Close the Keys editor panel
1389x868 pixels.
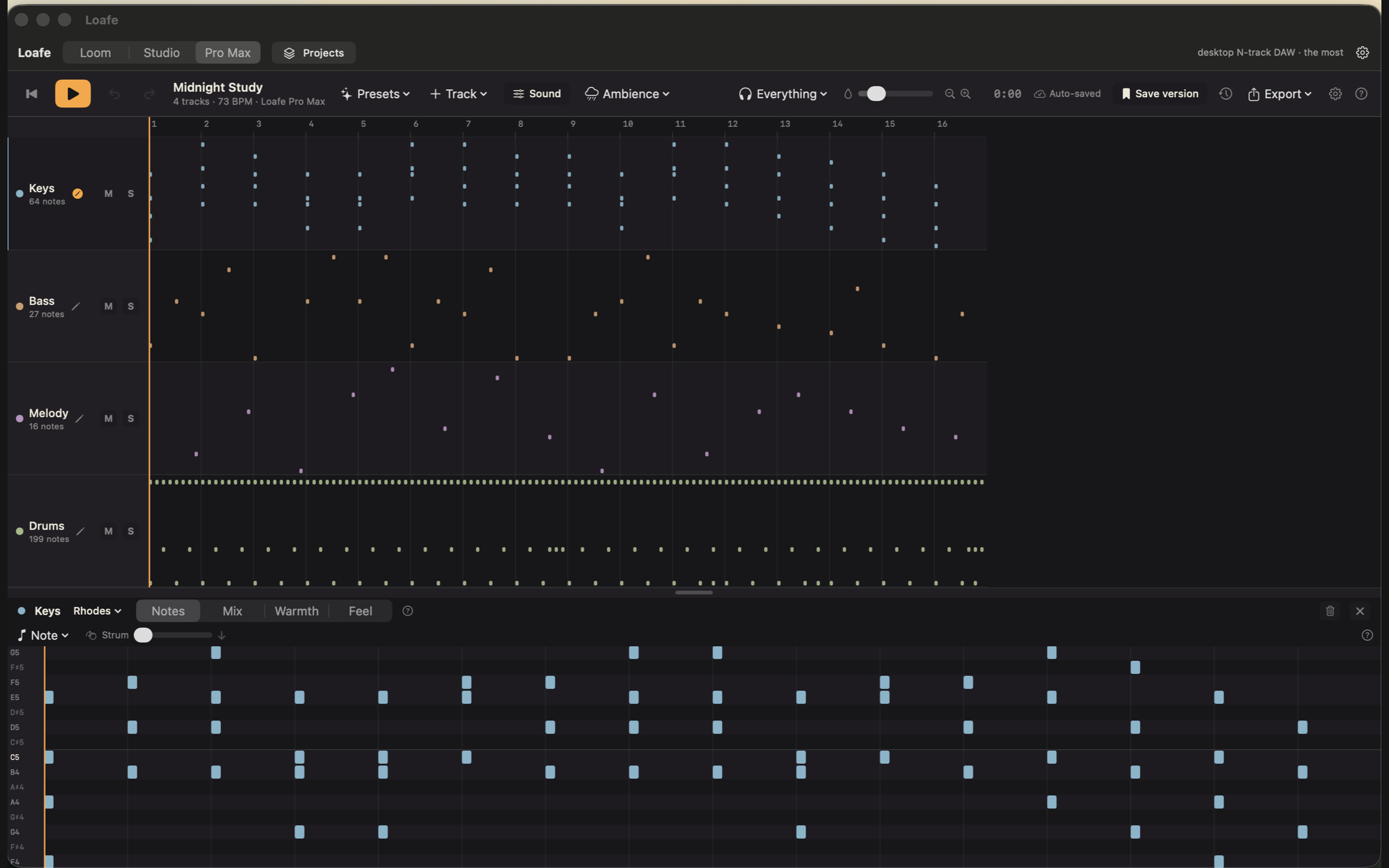click(x=1360, y=611)
